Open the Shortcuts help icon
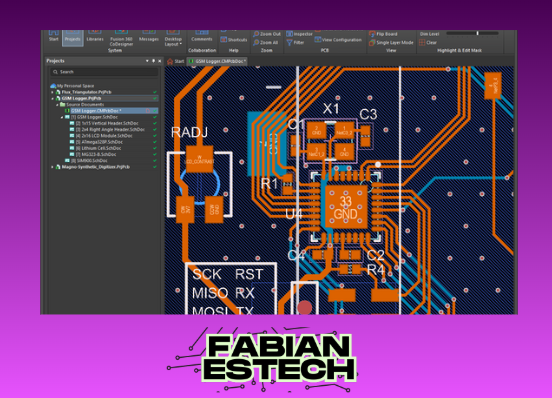Viewport: 552px width, 398px height. coord(224,40)
